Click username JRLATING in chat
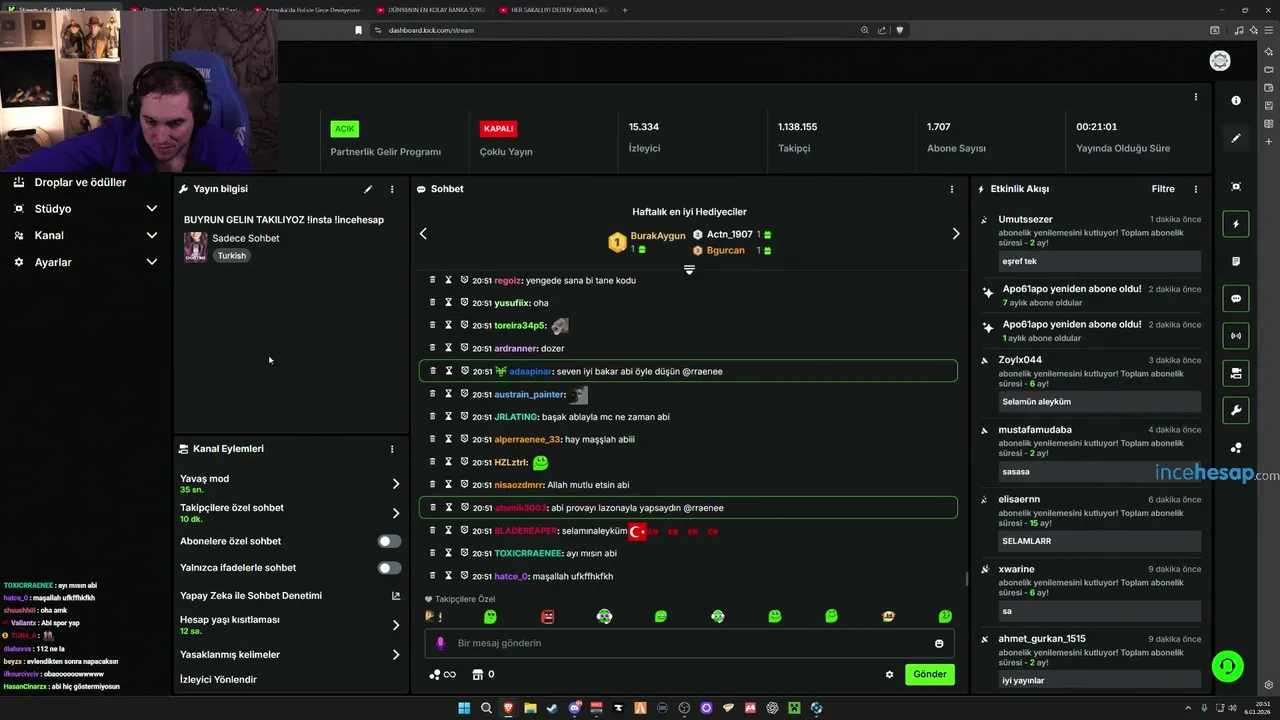Viewport: 1280px width, 720px height. 516,417
